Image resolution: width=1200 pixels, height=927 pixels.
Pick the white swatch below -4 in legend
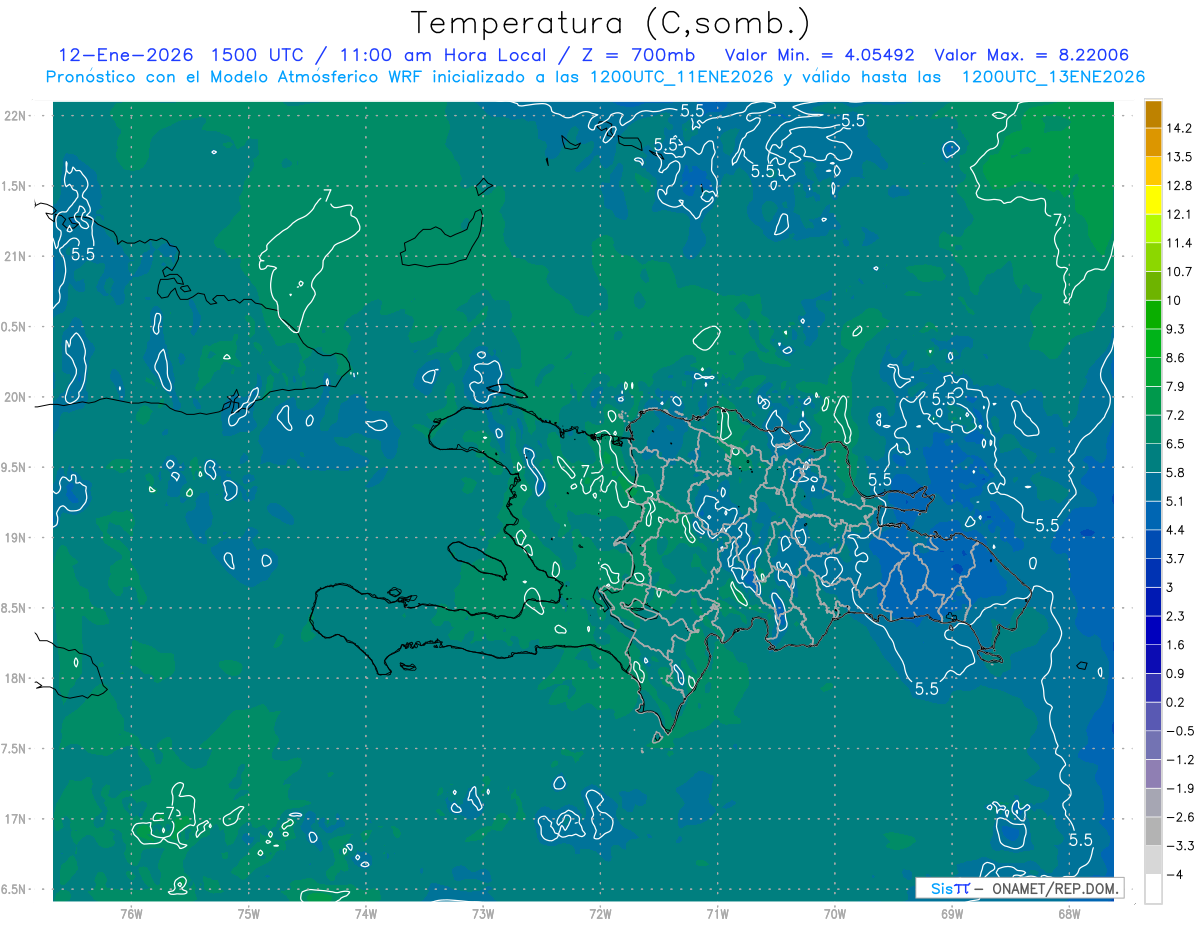coord(1153,888)
